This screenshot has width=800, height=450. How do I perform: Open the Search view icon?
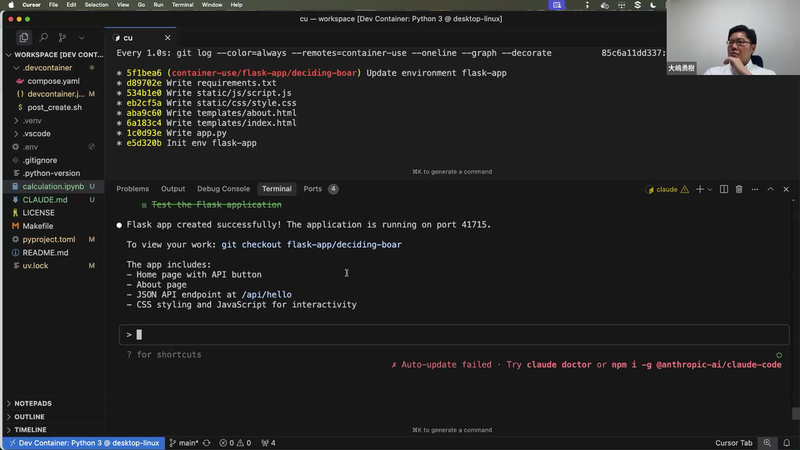[x=44, y=38]
